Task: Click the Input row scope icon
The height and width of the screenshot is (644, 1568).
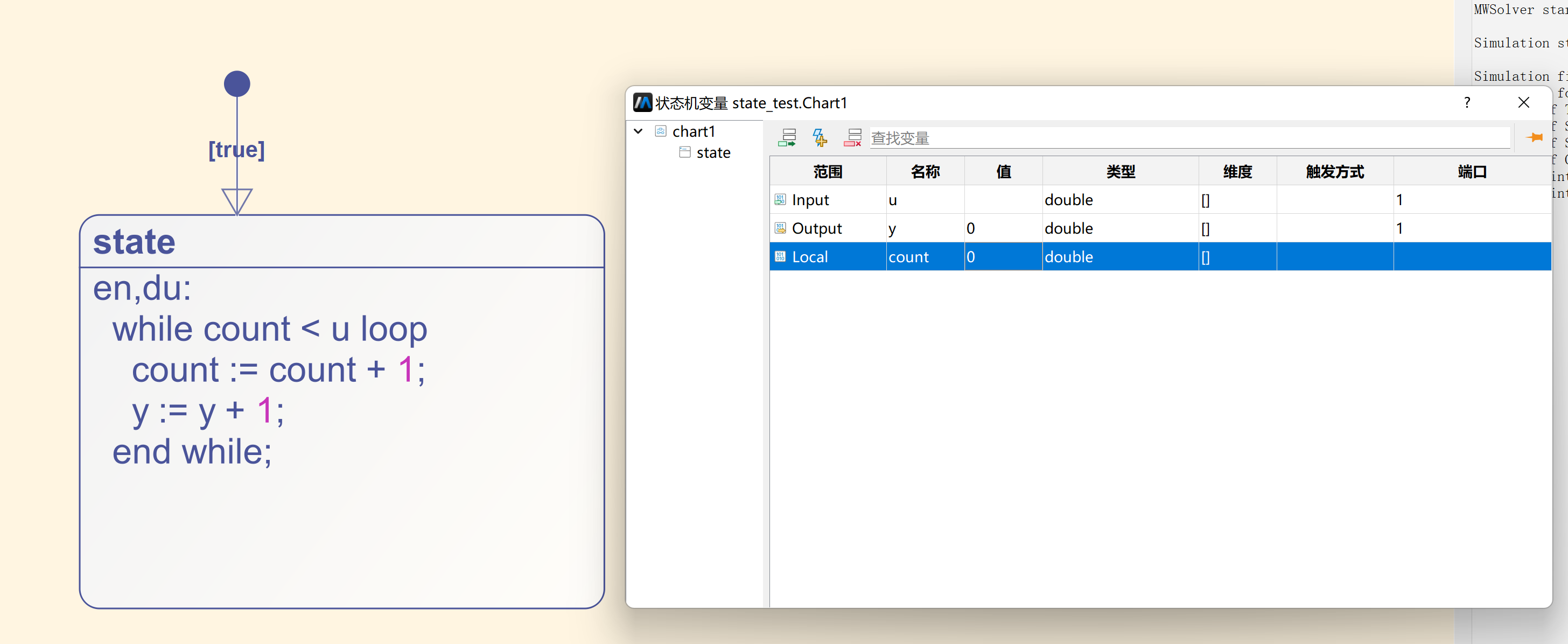Action: click(780, 199)
